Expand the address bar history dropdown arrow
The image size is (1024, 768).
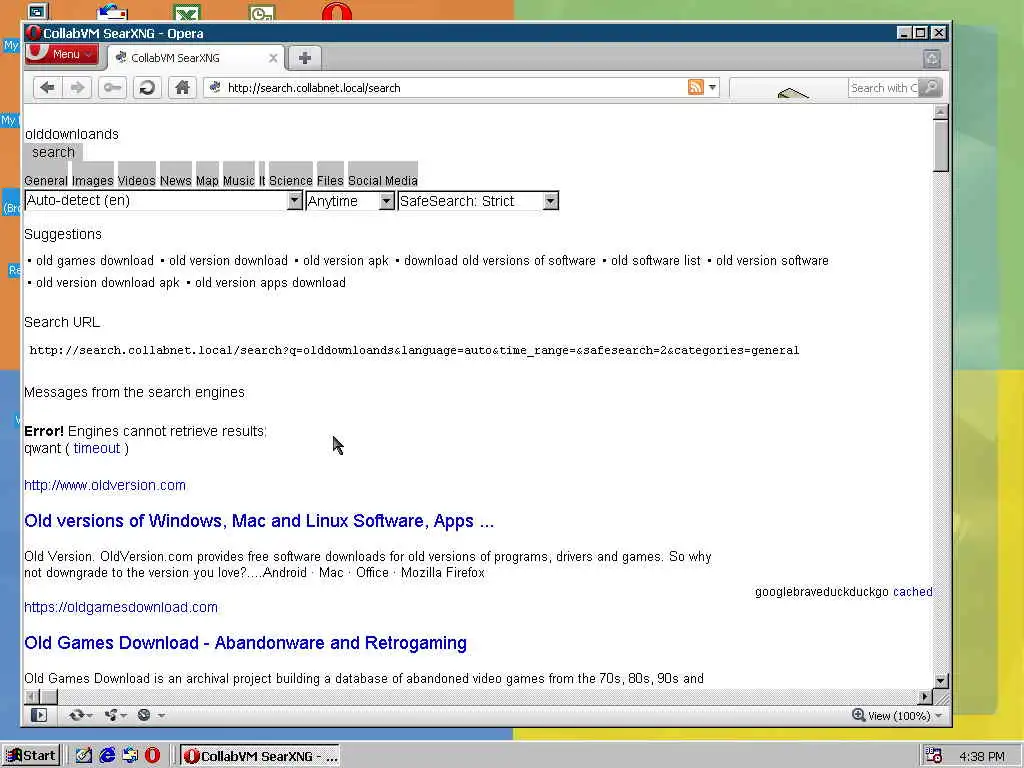tap(712, 87)
